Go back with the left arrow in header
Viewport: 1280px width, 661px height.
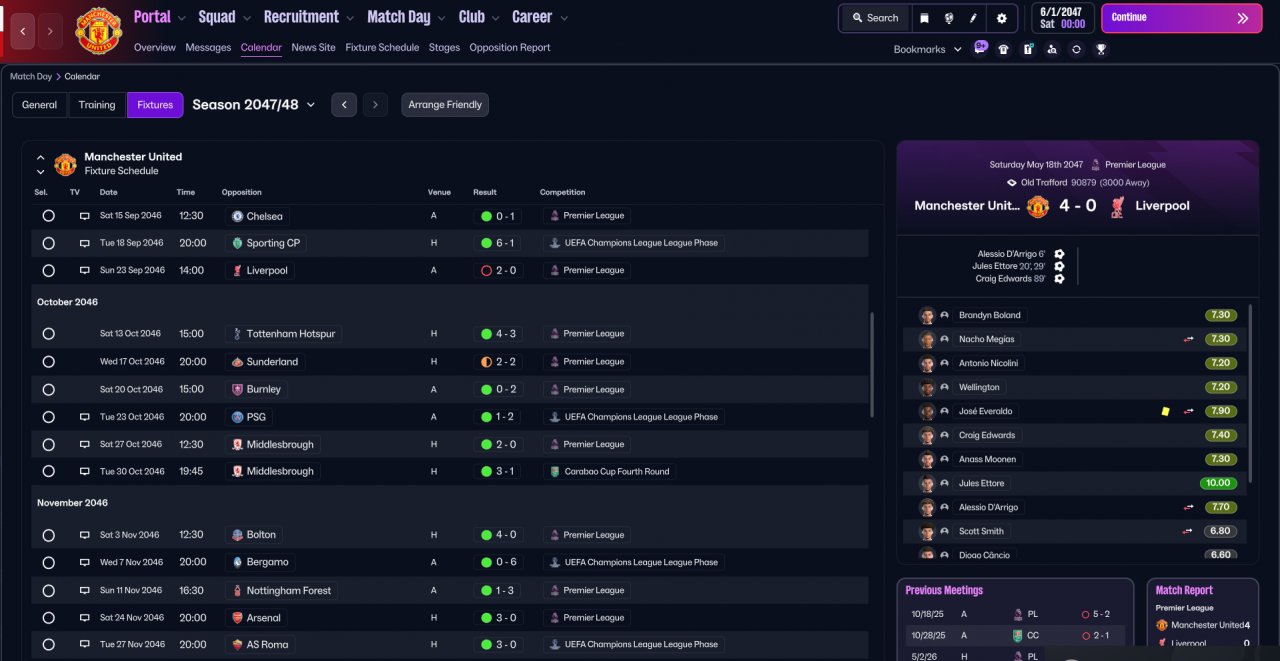click(x=23, y=31)
